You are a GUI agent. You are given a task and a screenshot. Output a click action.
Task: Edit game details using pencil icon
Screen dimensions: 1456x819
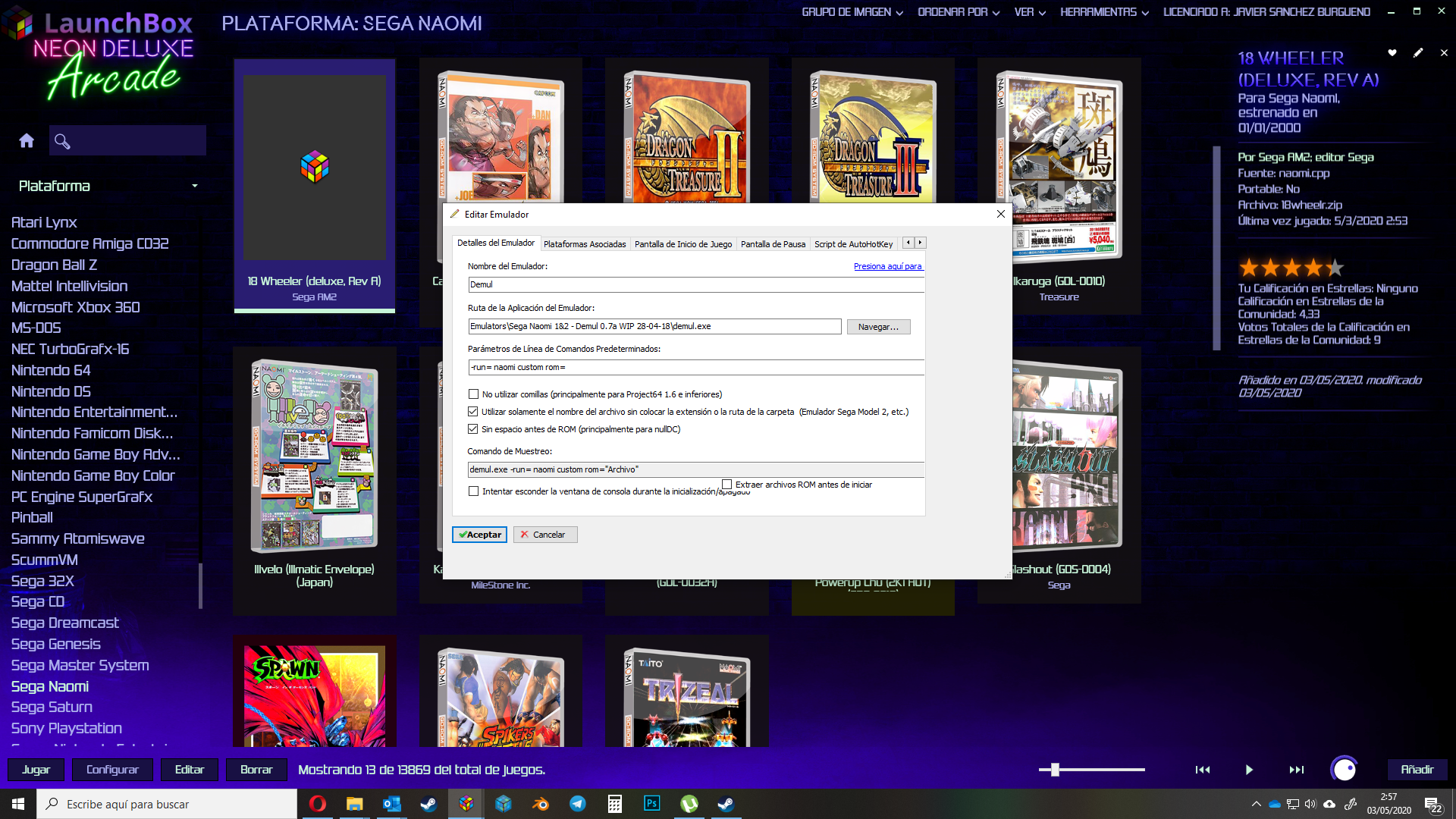click(x=1418, y=53)
